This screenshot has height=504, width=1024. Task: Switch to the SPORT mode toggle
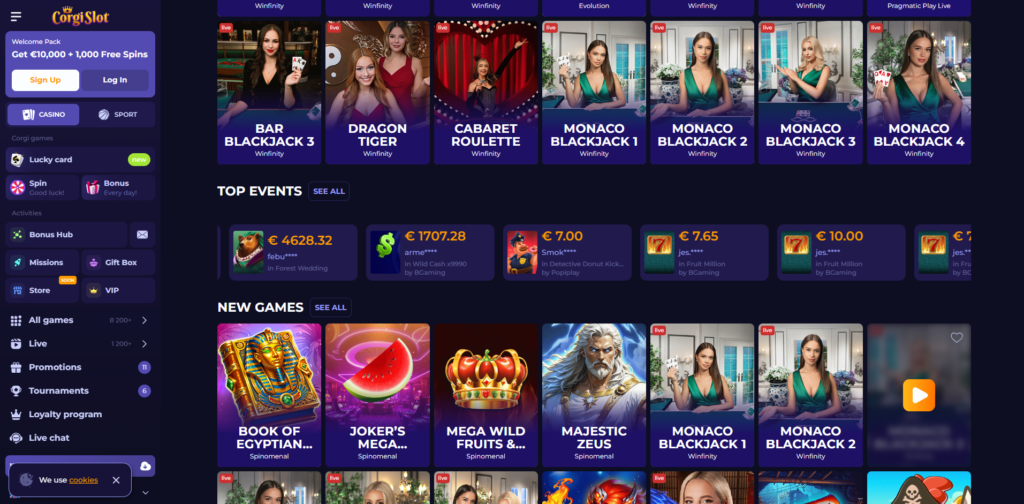[x=118, y=114]
